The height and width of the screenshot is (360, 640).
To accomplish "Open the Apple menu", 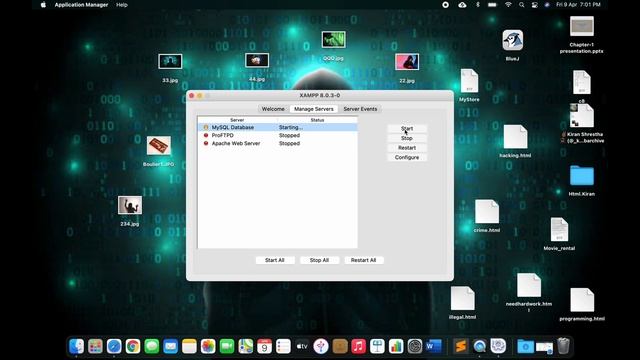I will (43, 5).
